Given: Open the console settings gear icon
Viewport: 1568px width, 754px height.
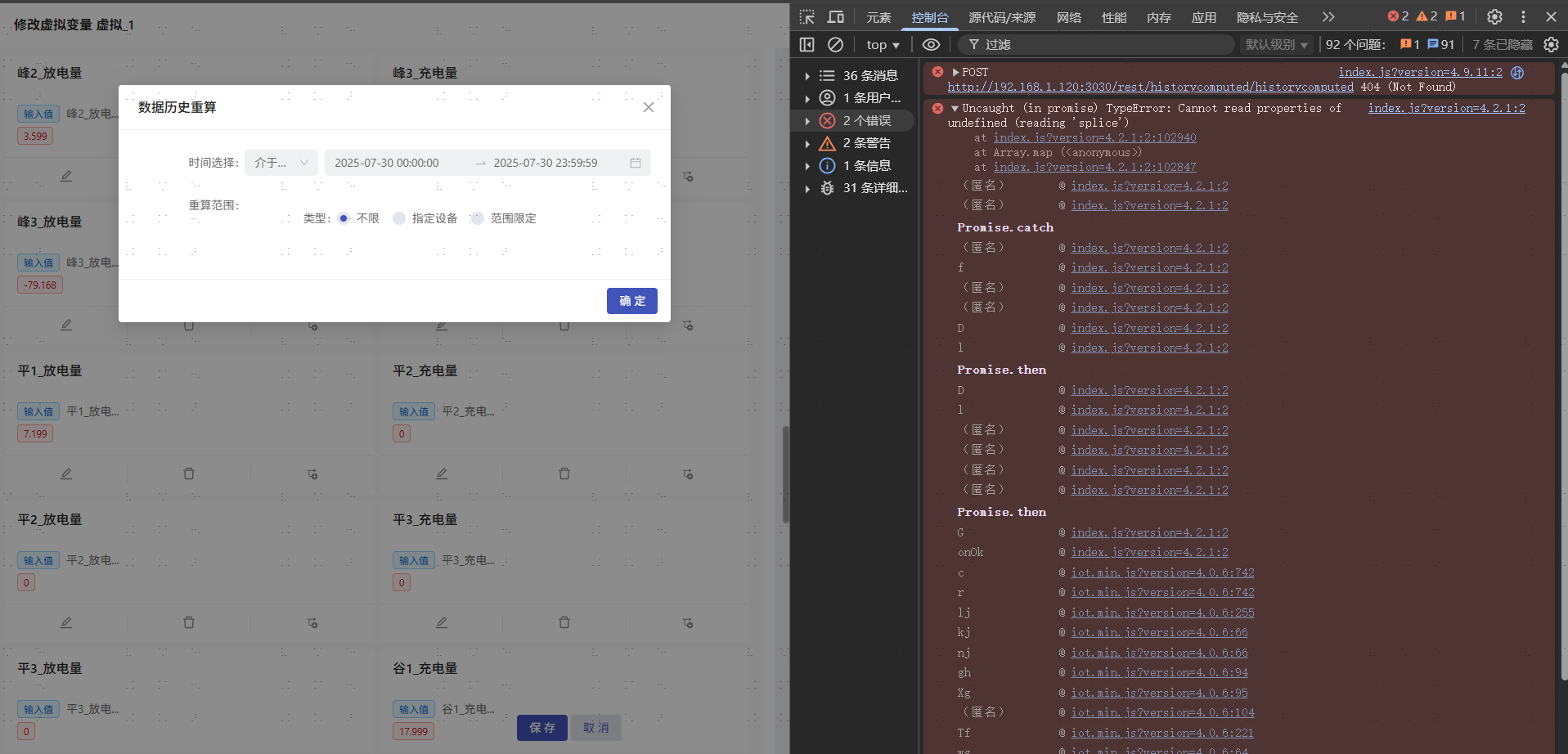Looking at the screenshot, I should pos(1551,44).
